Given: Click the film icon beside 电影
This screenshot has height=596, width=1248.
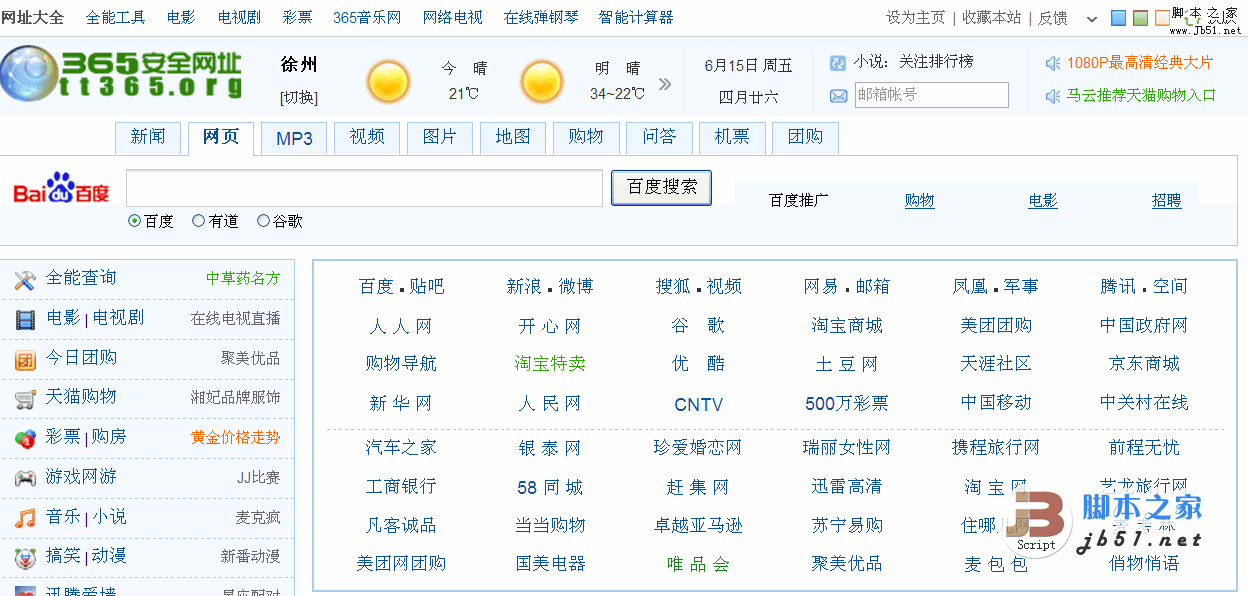Looking at the screenshot, I should [25, 320].
